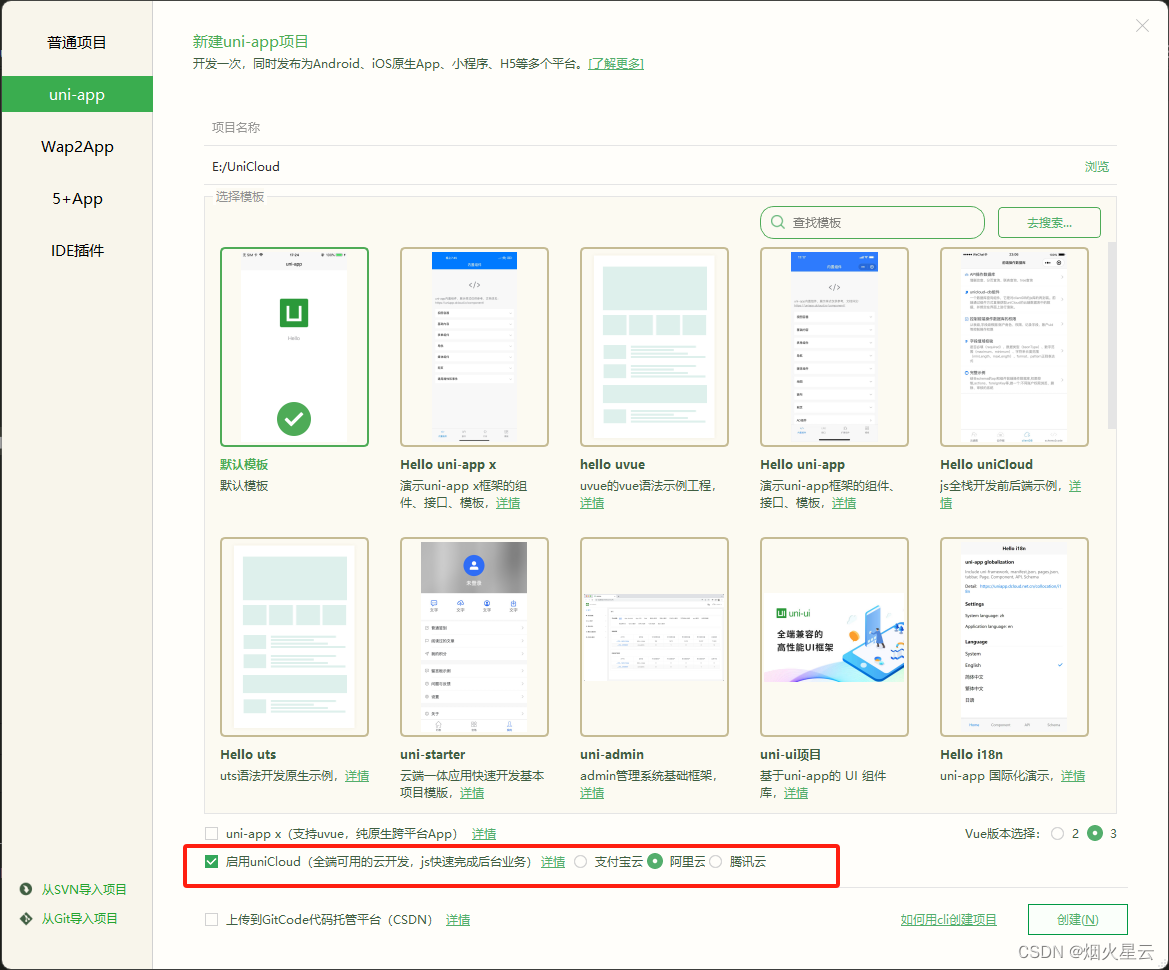The width and height of the screenshot is (1169, 970).
Task: Open the 如何用cli创建项目 link
Action: point(948,920)
